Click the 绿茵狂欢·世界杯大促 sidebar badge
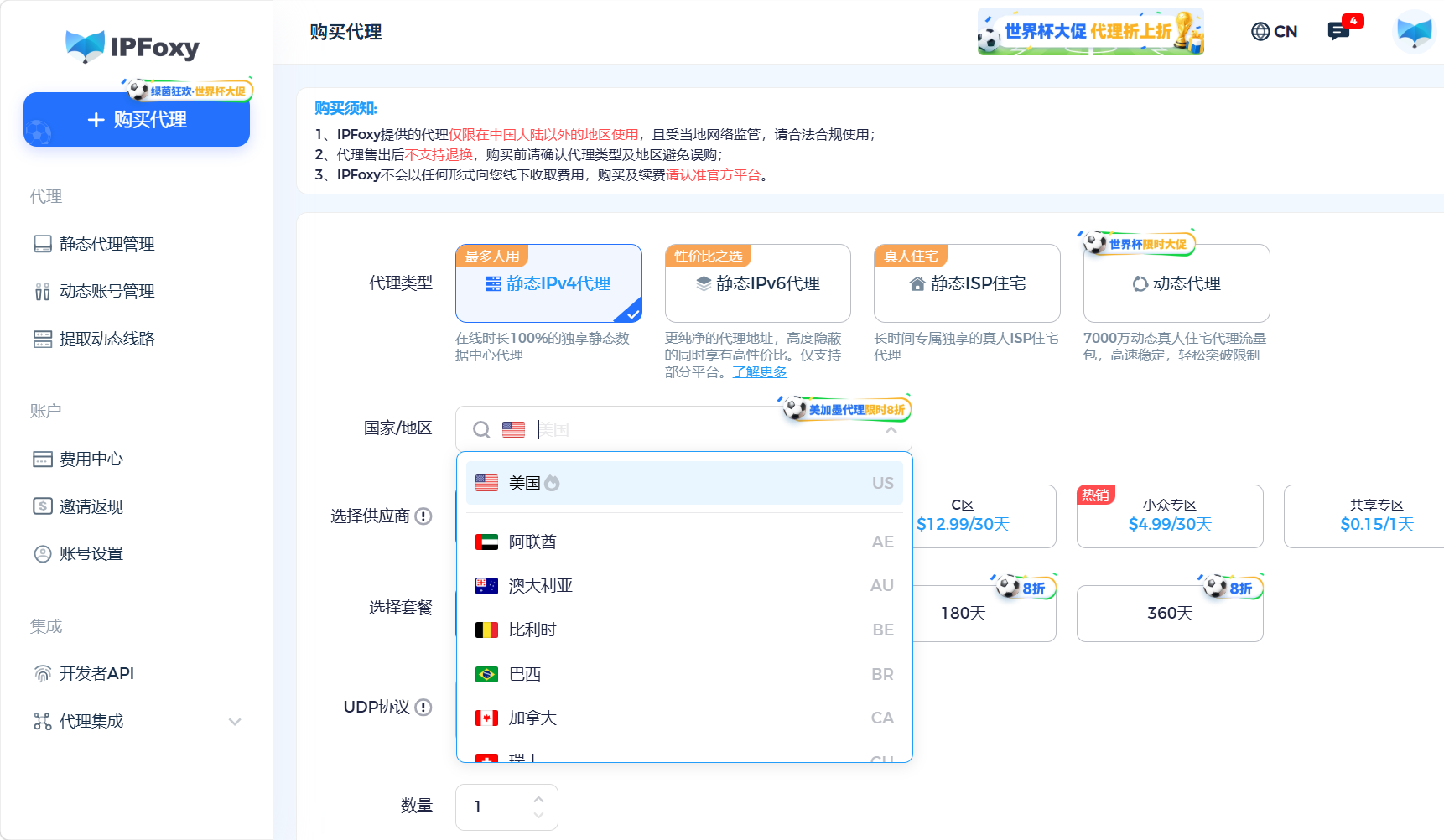The image size is (1444, 840). 188,91
